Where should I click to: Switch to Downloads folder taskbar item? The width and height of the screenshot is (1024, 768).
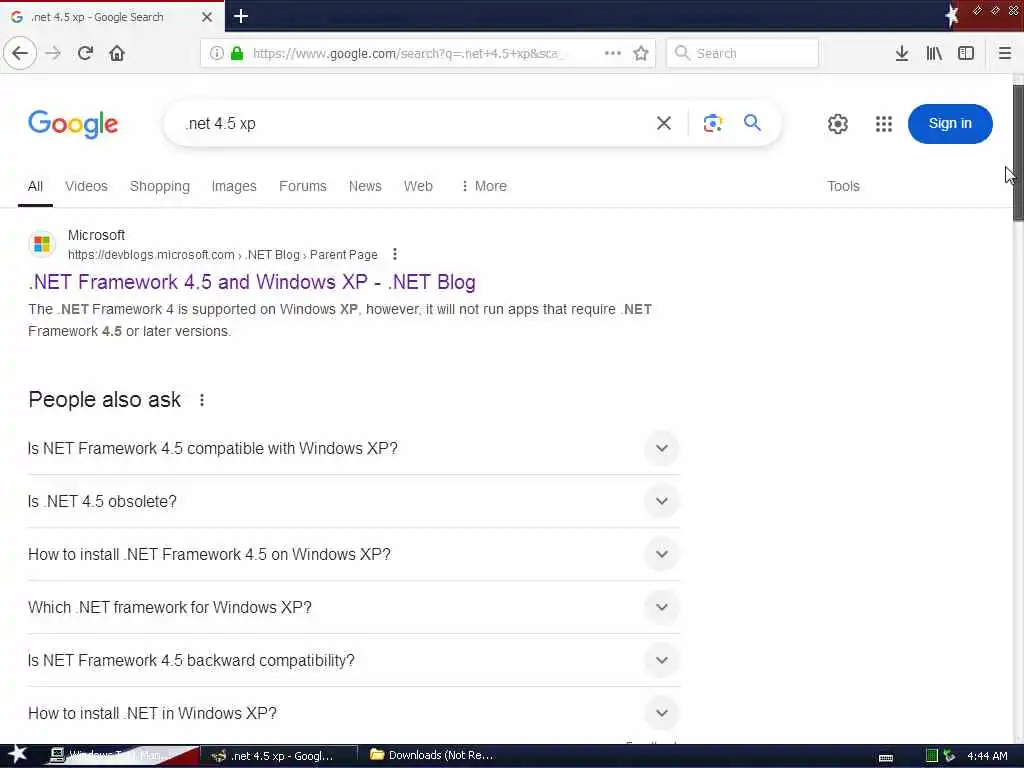coord(433,755)
